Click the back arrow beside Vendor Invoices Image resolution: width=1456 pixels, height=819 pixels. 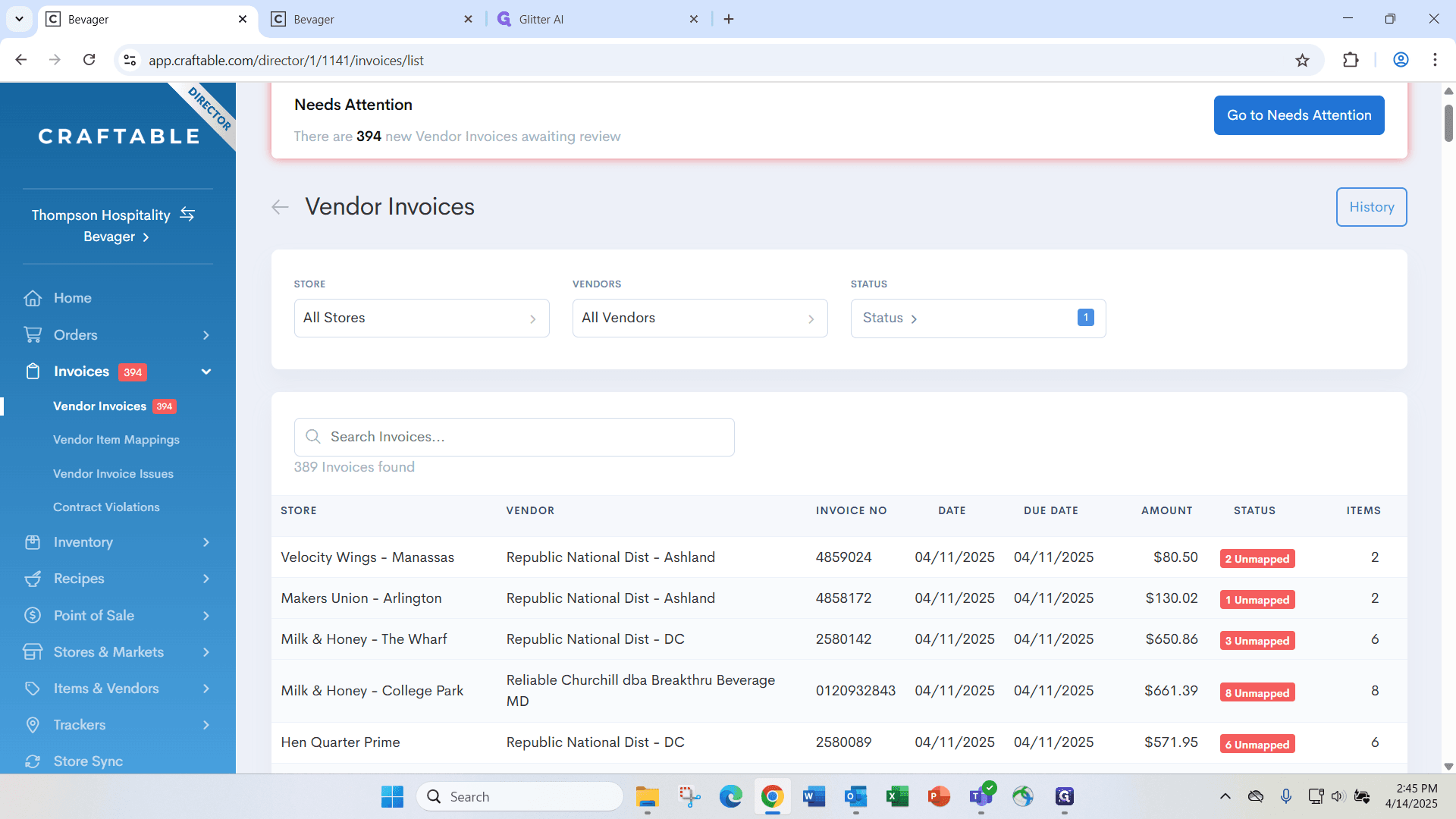[280, 207]
